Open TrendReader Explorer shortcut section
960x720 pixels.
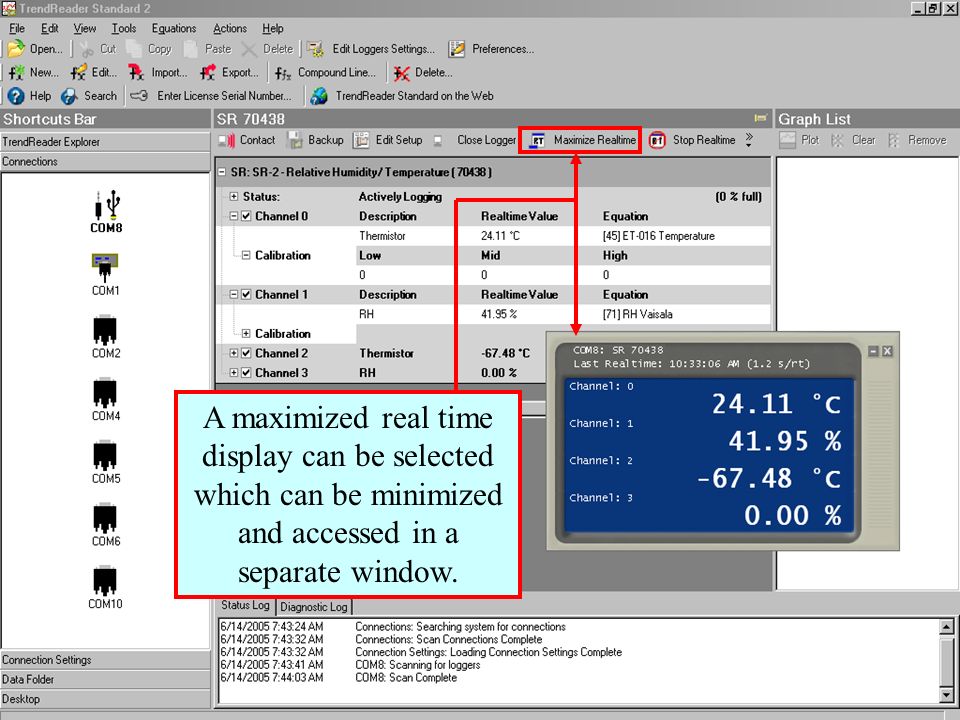(x=105, y=142)
